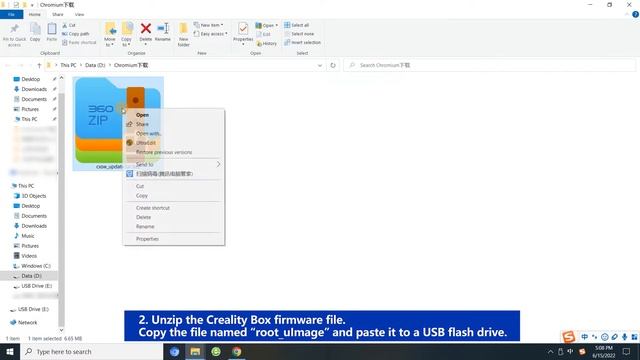This screenshot has height=360, width=640.
Task: Select Quick access Downloads in sidebar
Action: click(x=34, y=89)
